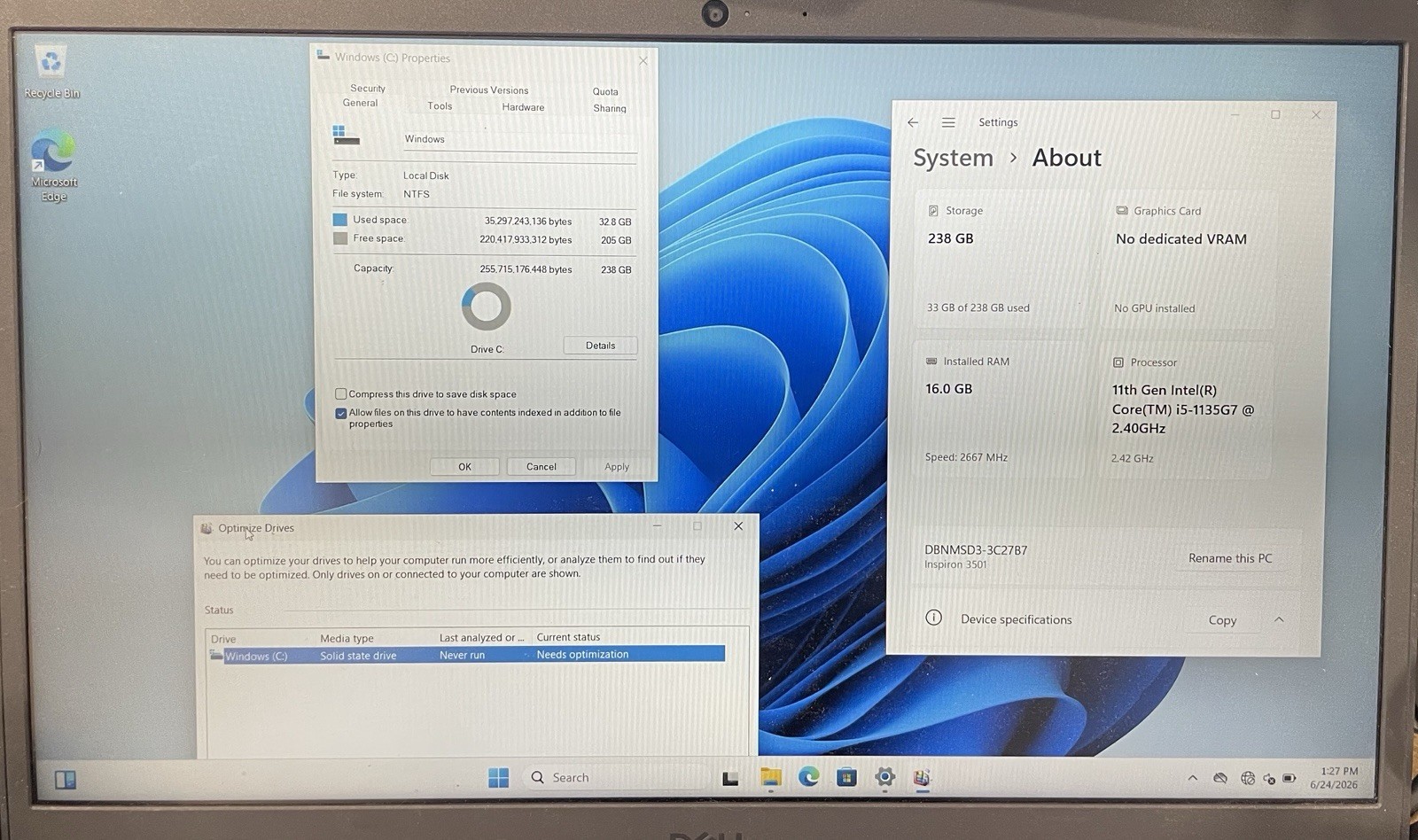This screenshot has width=1418, height=840.
Task: Click Apply in Properties dialog
Action: point(617,467)
